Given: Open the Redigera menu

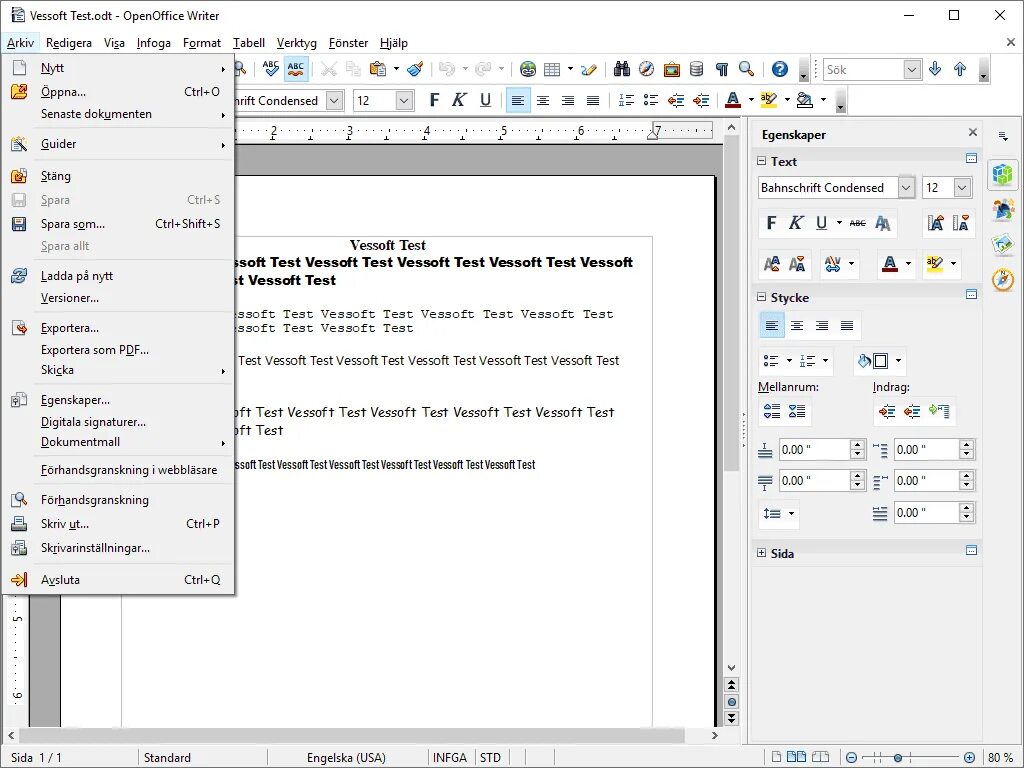Looking at the screenshot, I should [x=69, y=43].
